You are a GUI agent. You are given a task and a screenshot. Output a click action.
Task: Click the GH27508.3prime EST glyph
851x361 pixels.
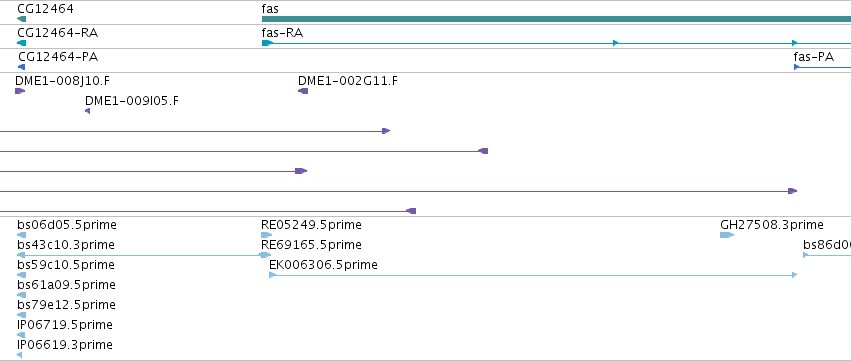727,235
